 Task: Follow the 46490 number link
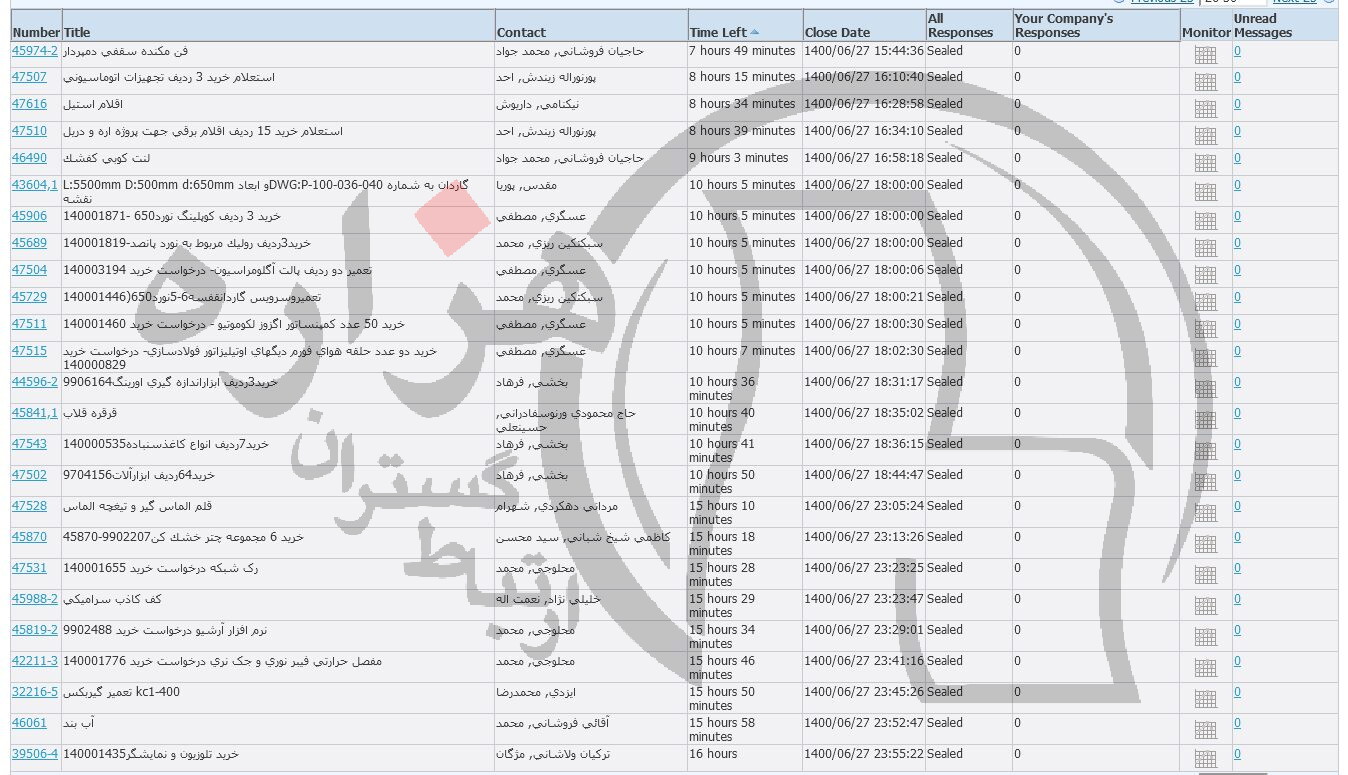29,158
